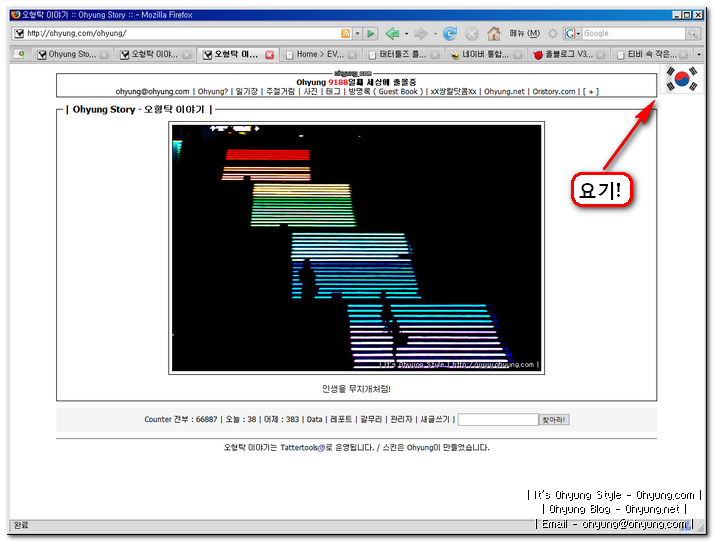Click the Korean flag image

click(683, 80)
